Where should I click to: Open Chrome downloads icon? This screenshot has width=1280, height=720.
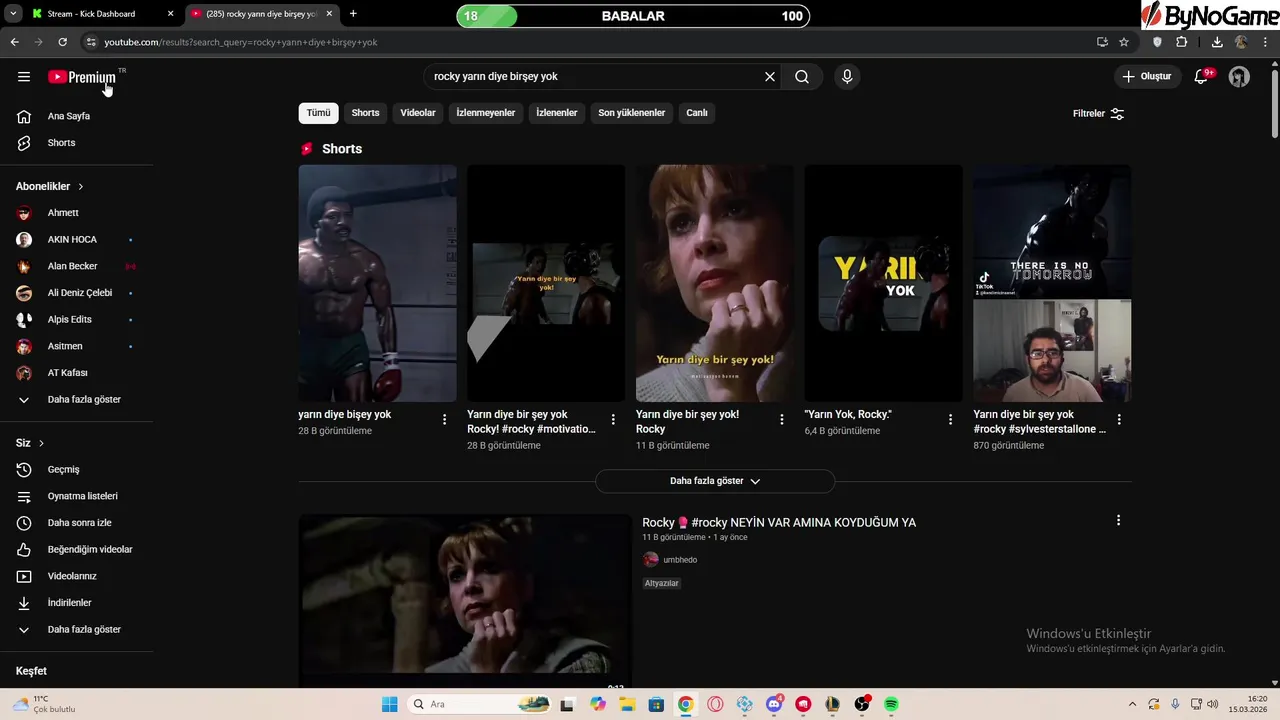1217,42
